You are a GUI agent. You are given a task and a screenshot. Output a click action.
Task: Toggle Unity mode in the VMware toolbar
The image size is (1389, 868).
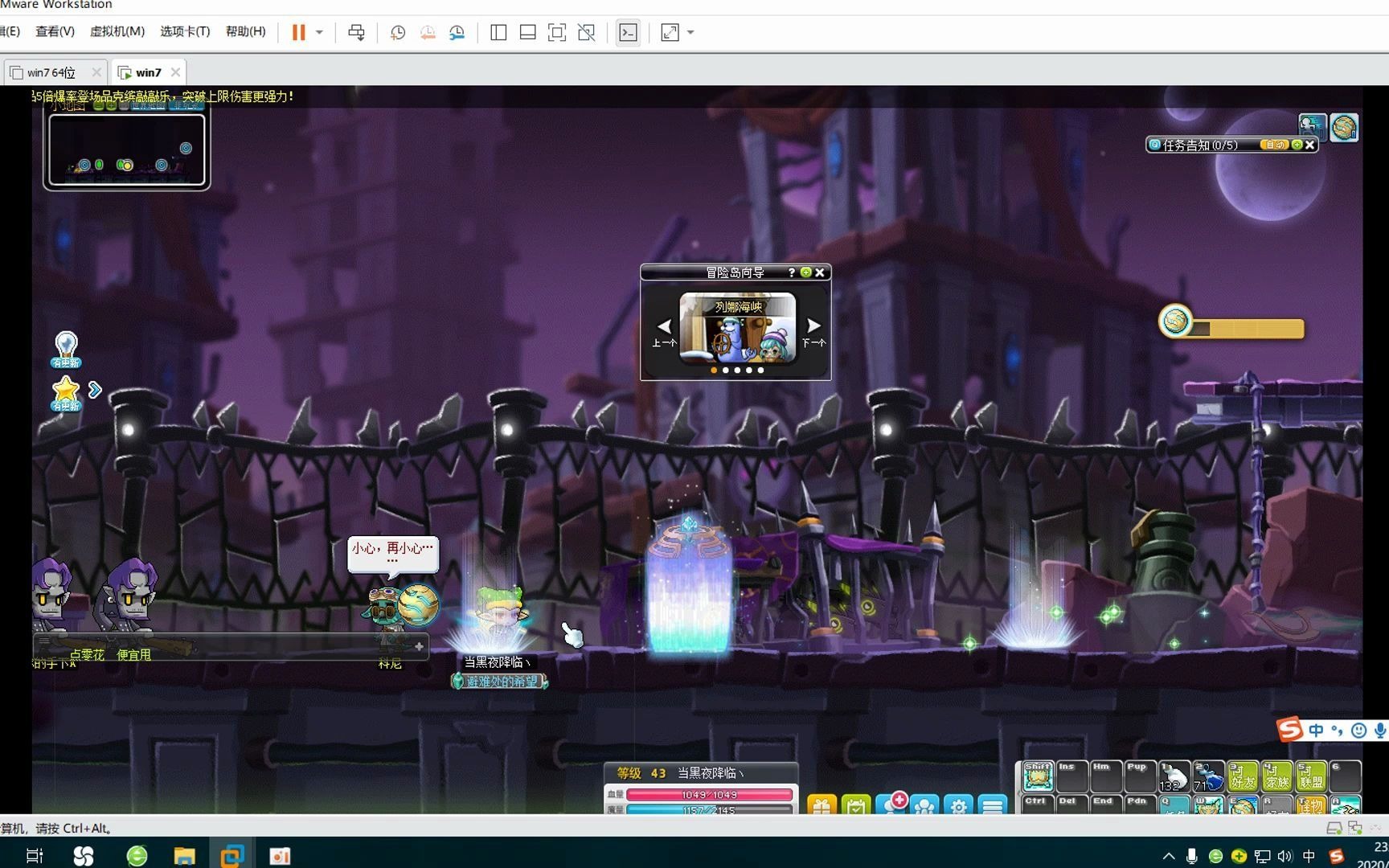pos(587,32)
